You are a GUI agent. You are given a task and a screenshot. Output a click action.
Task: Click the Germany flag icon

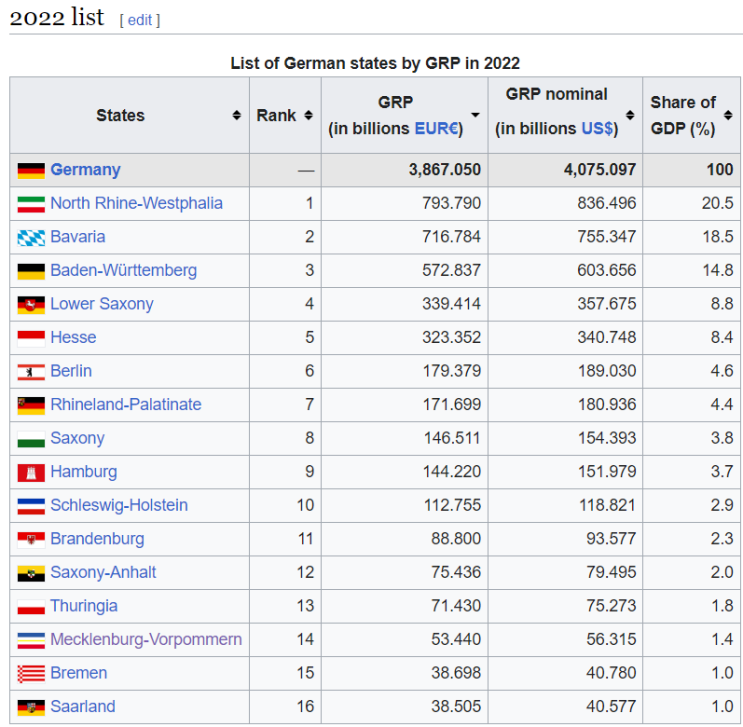click(31, 171)
